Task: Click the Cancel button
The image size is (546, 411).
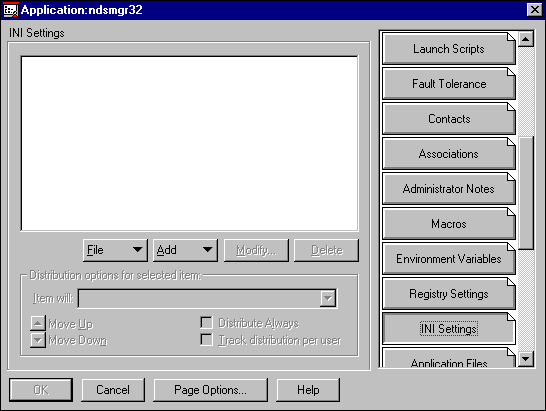Action: [x=113, y=390]
